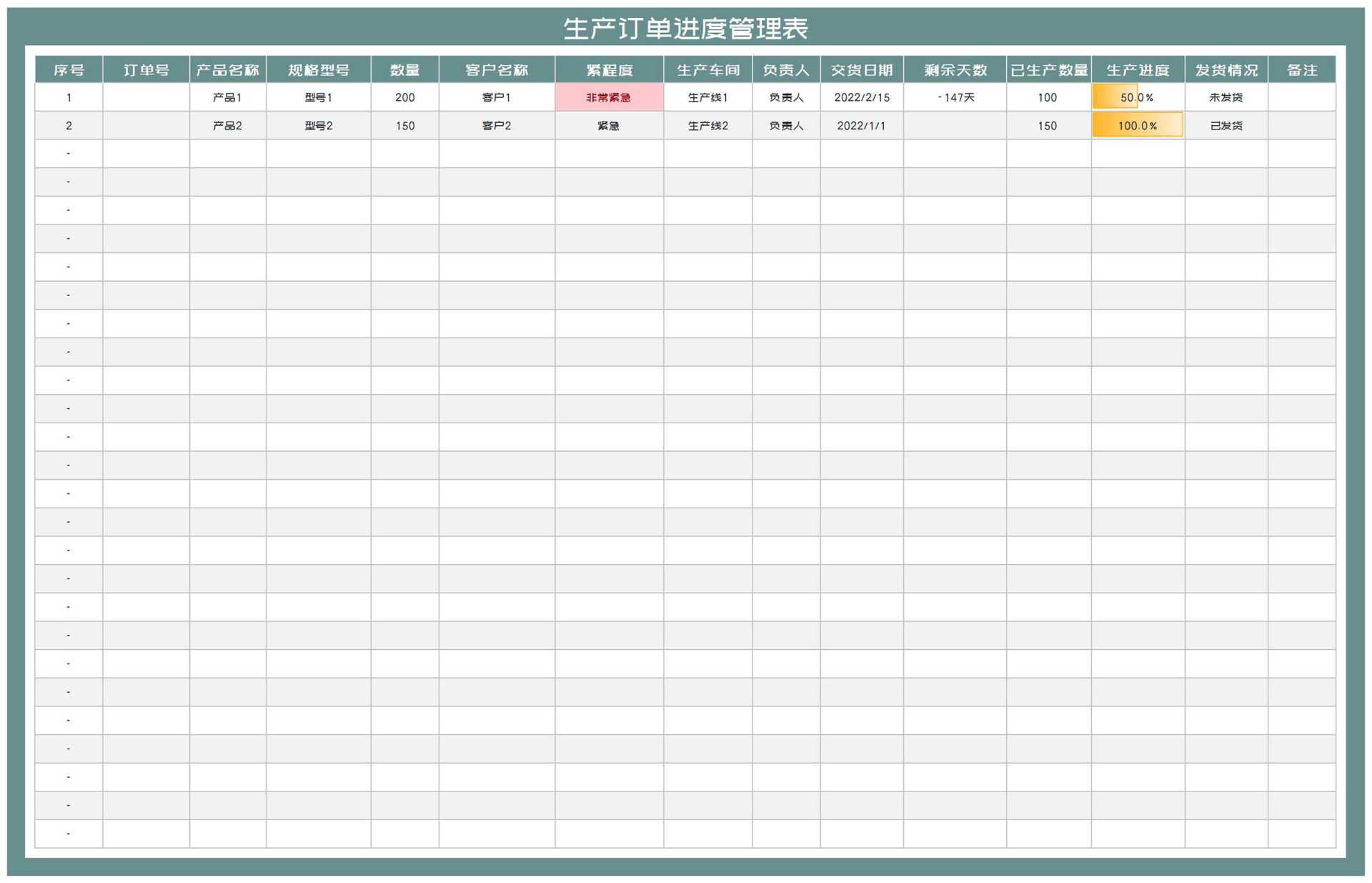Click the 已生产数量 column header

[x=1049, y=70]
